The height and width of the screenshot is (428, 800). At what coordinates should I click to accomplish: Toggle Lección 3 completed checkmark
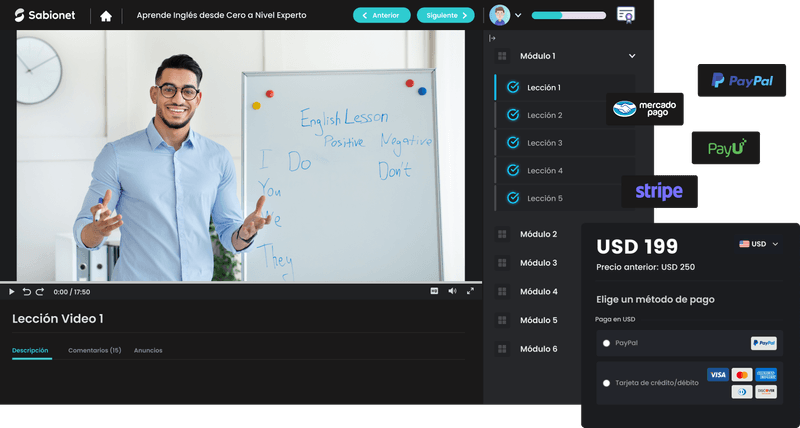tap(513, 143)
